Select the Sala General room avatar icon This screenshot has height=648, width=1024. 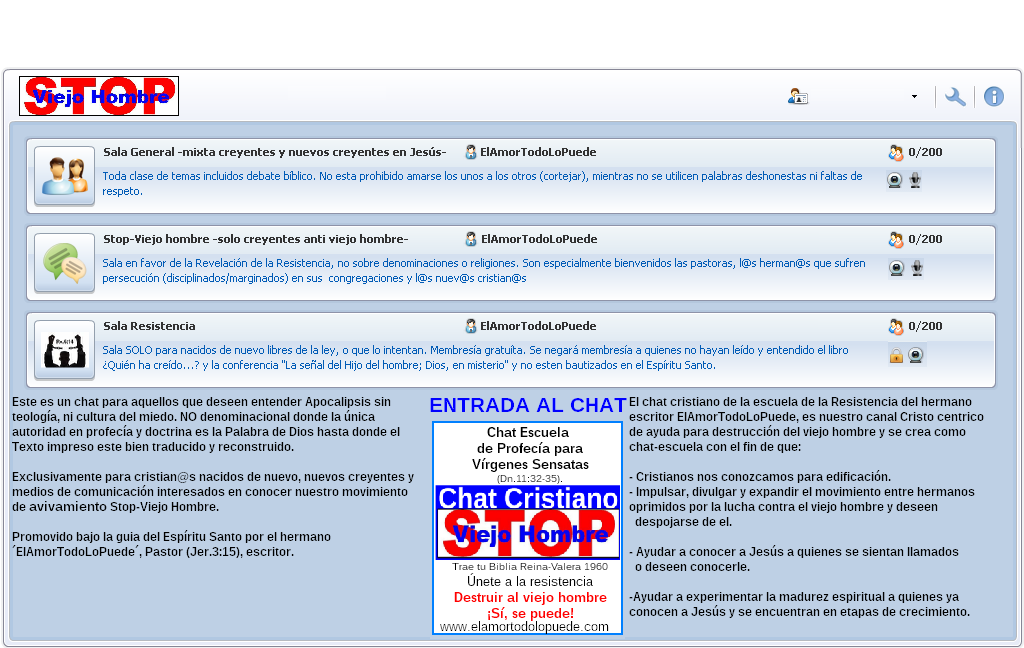[x=65, y=176]
